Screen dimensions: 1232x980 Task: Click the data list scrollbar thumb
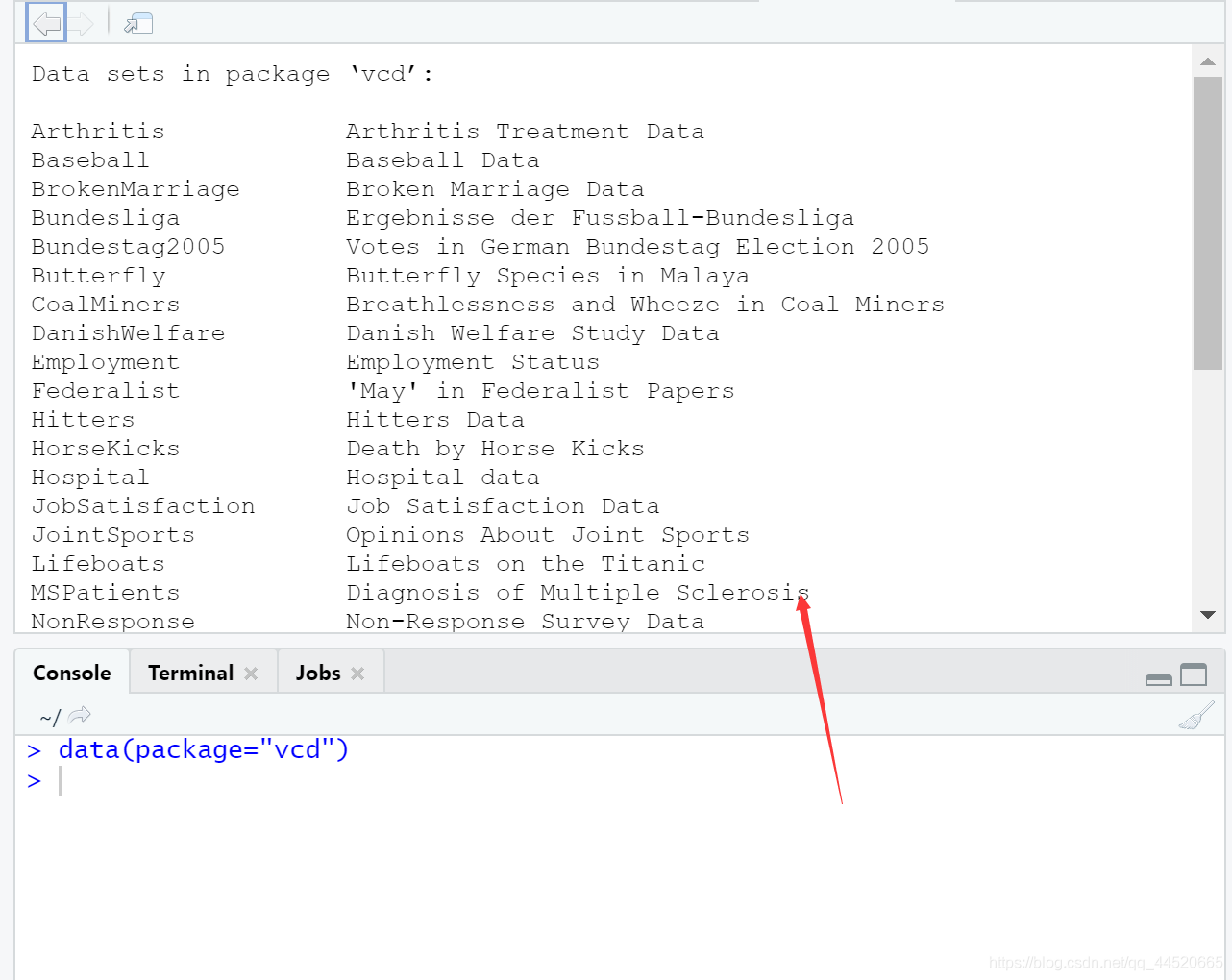[1208, 223]
